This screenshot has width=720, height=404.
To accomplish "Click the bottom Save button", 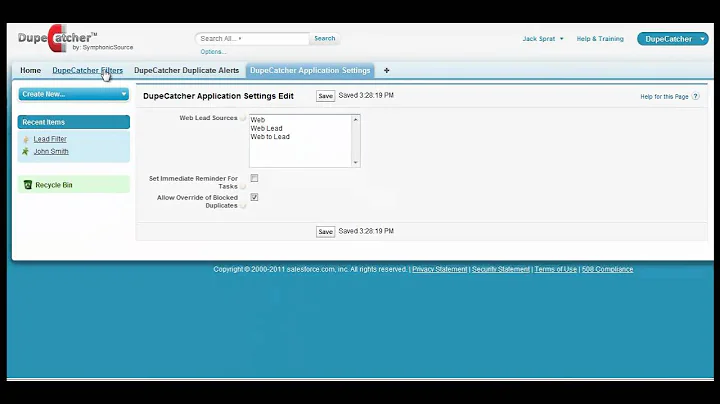I will (326, 232).
